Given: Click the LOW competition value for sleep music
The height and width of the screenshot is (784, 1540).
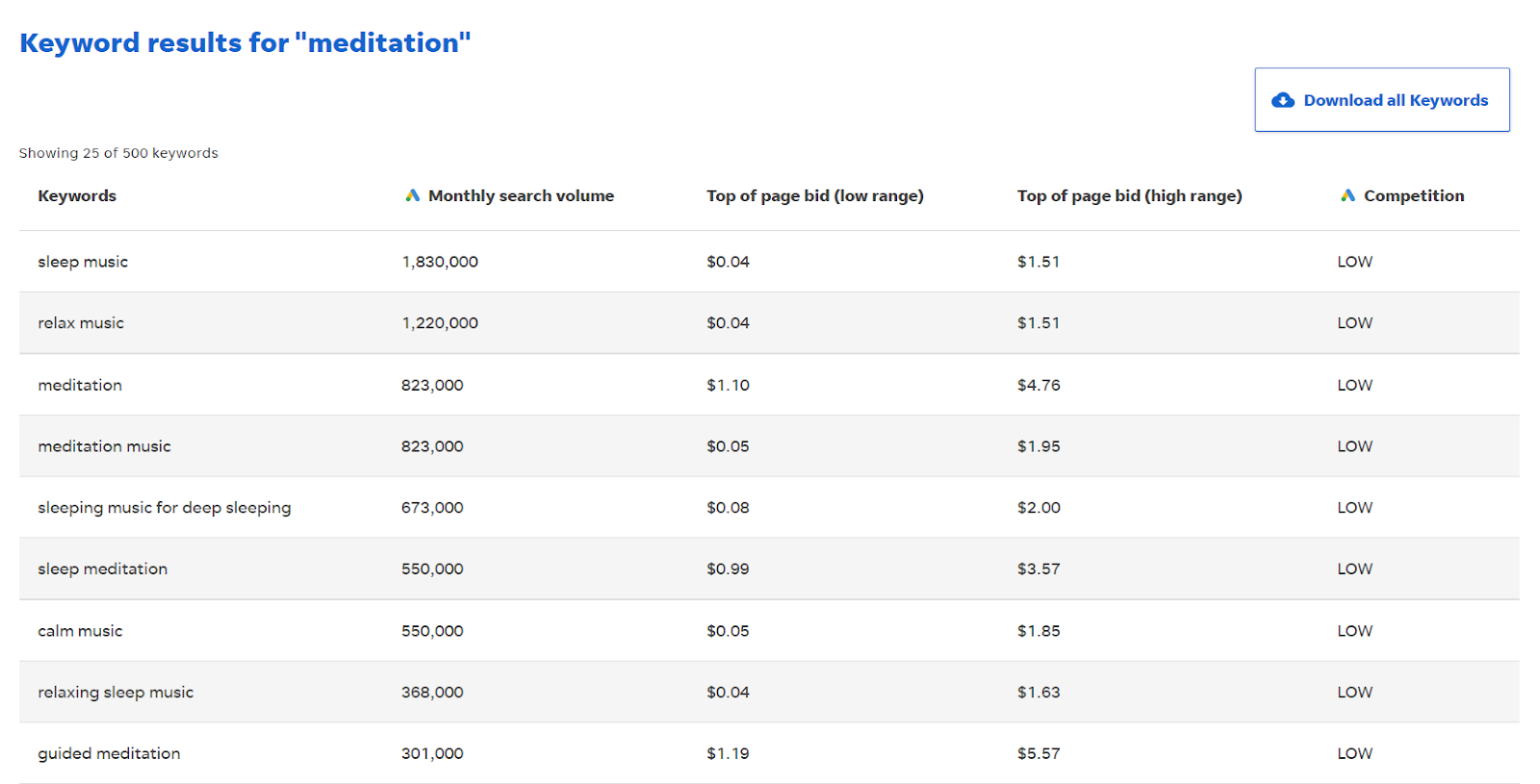Looking at the screenshot, I should pos(1354,262).
